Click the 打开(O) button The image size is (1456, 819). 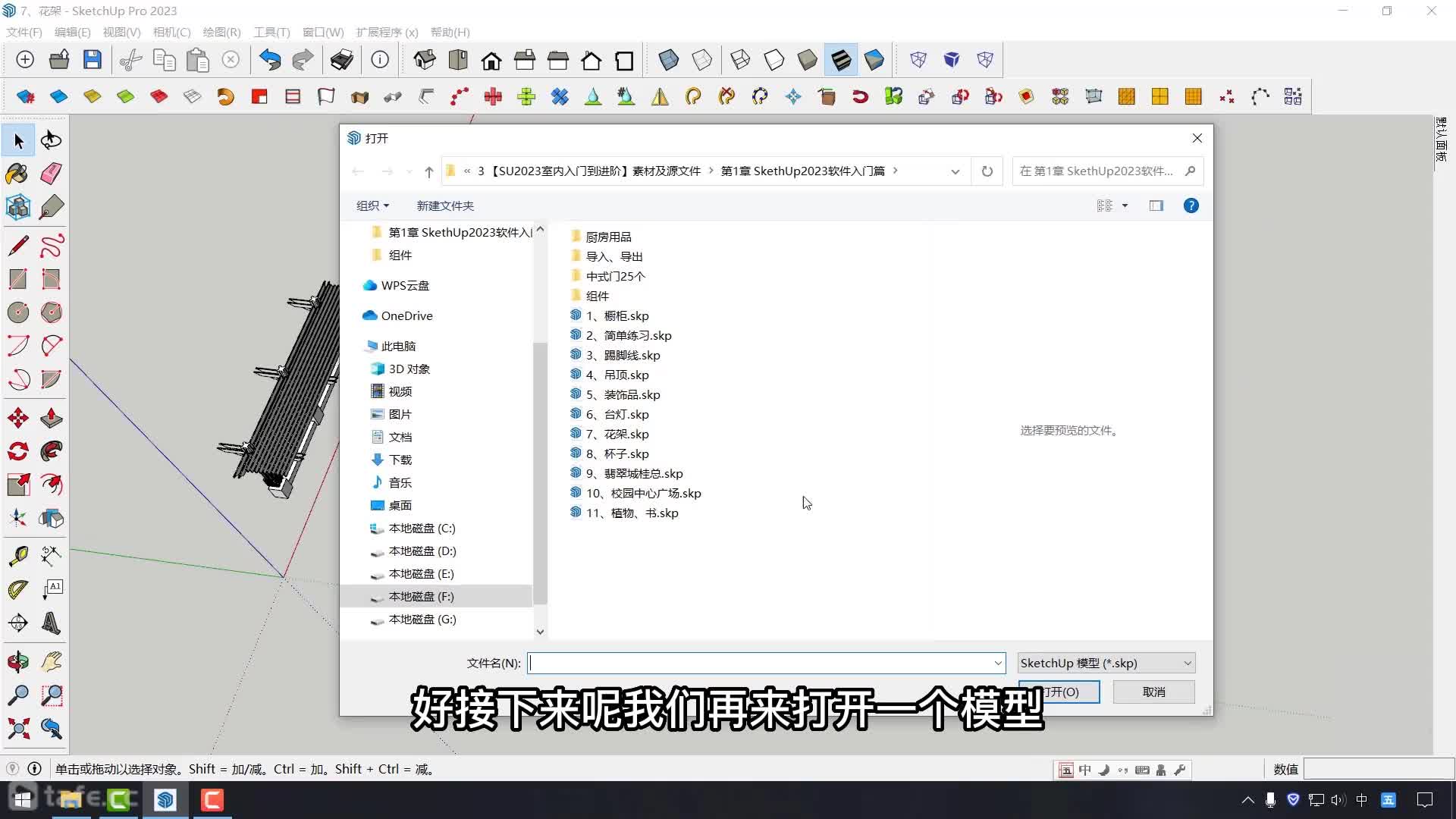[1059, 692]
